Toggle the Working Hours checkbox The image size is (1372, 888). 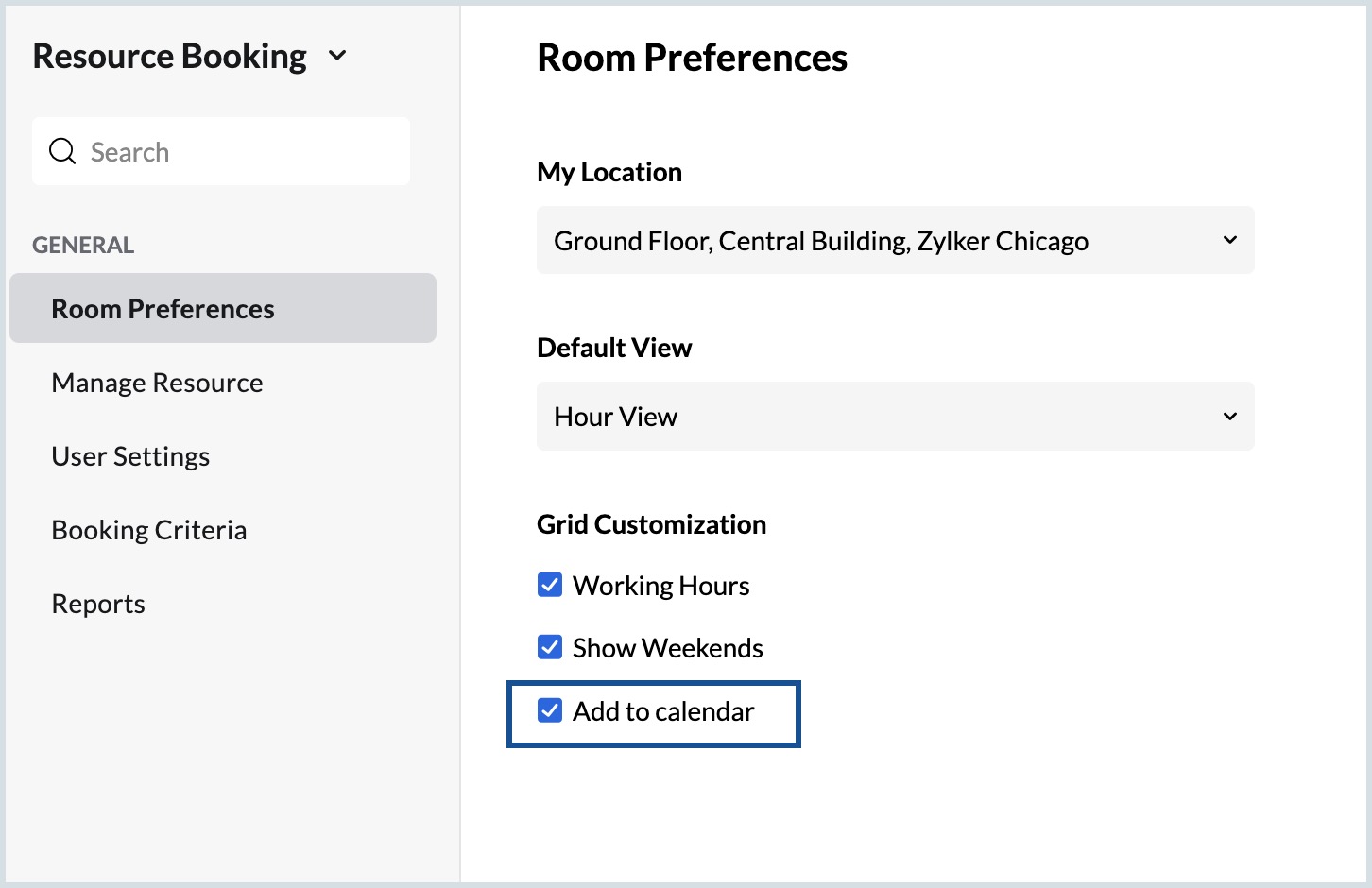(550, 585)
